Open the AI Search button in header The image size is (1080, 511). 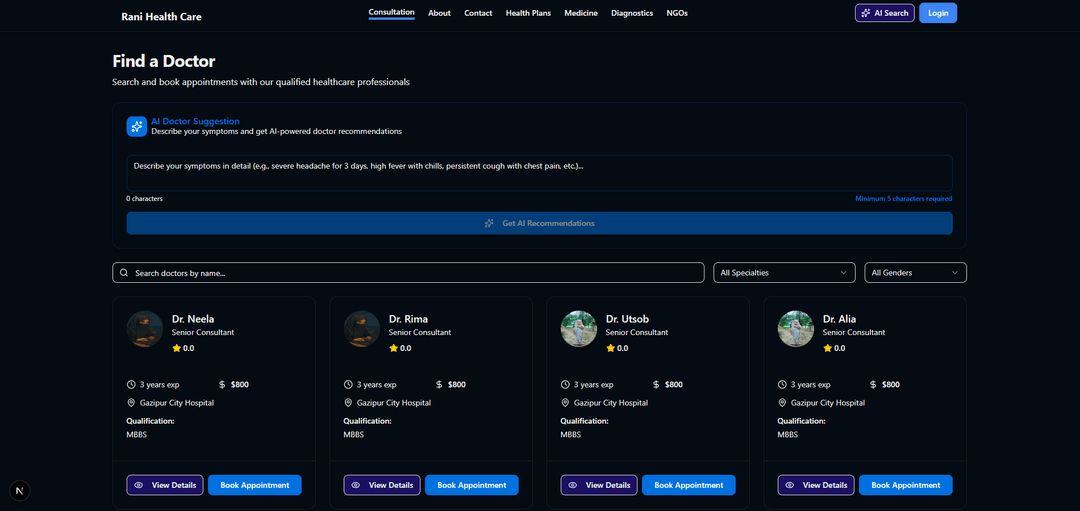(x=884, y=13)
